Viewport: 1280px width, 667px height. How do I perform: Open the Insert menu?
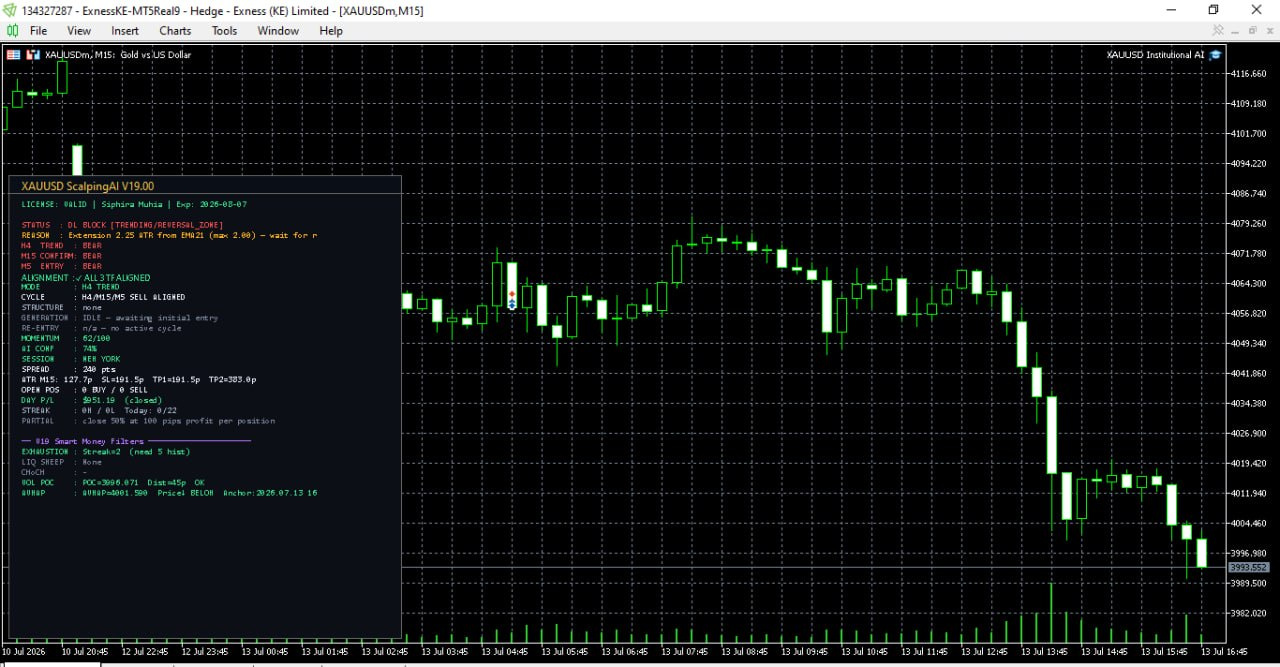[x=125, y=31]
